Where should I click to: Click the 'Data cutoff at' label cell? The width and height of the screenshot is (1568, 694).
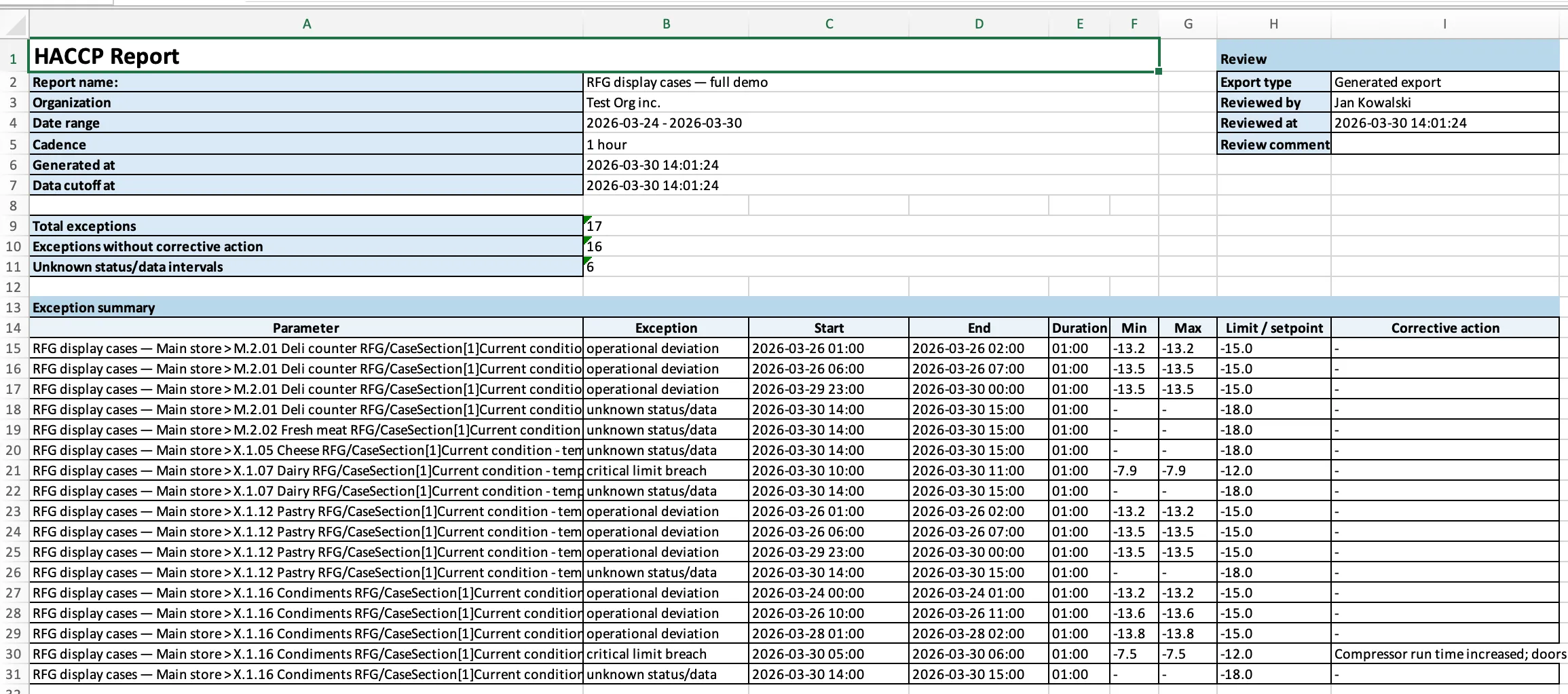point(306,185)
